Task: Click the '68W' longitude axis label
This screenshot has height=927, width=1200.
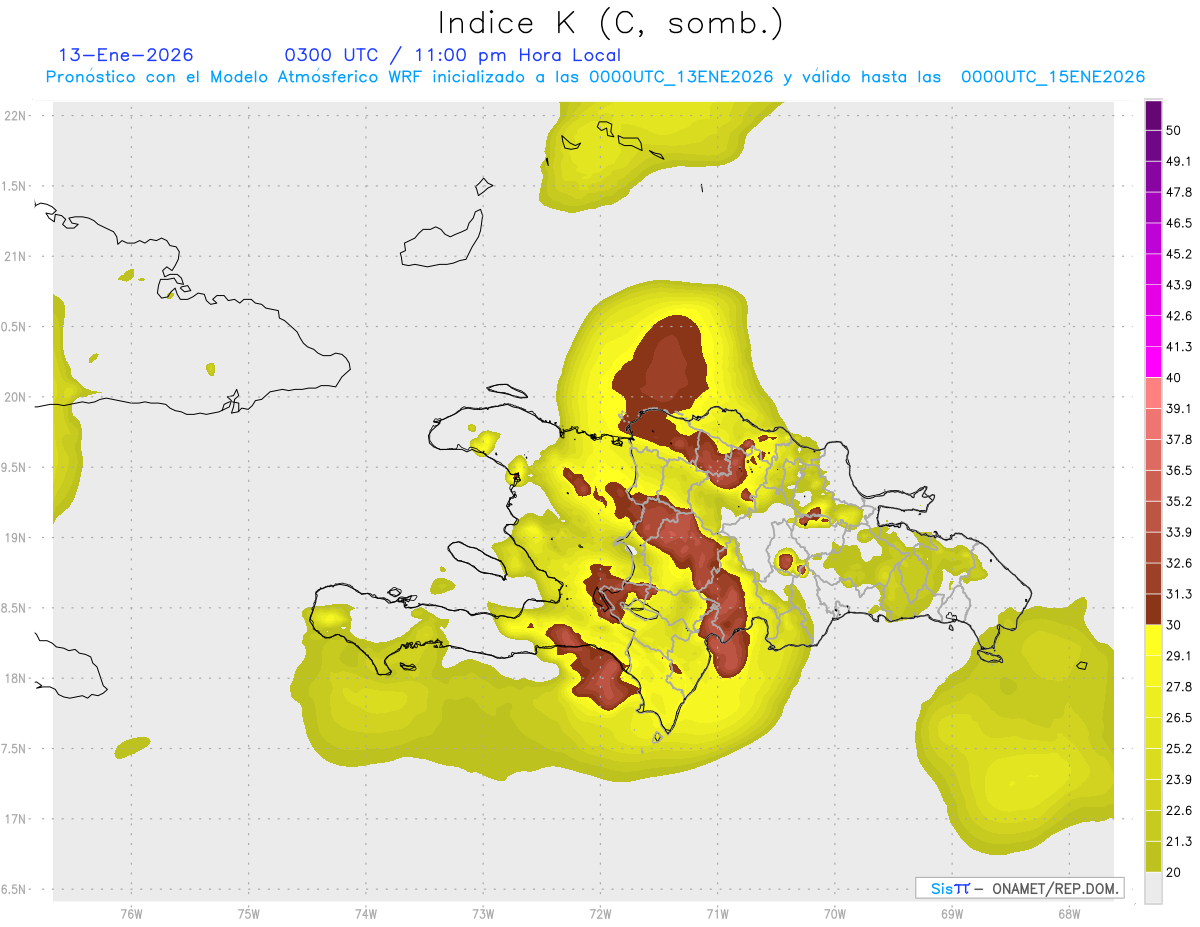Action: click(x=1068, y=914)
